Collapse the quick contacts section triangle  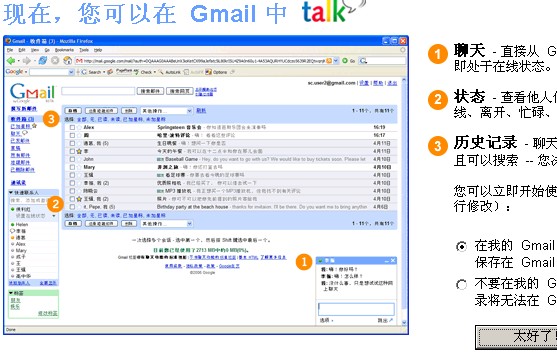click(x=11, y=192)
